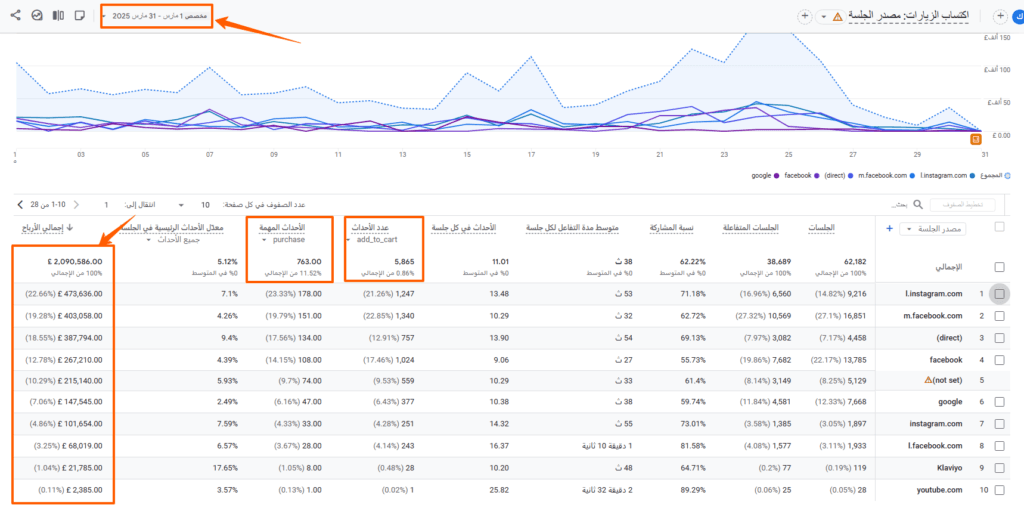Click the نسبة المشاركة column header
This screenshot has height=511, width=1024.
[671, 228]
